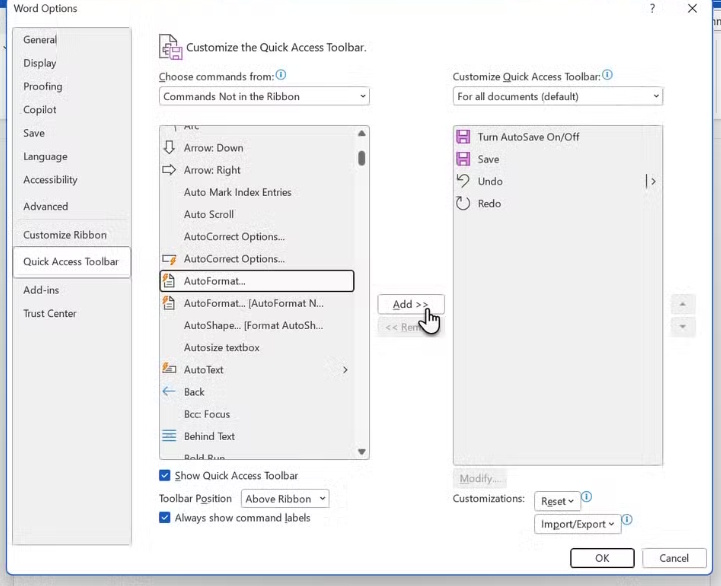Open the Choose commands from dropdown
The width and height of the screenshot is (721, 586).
264,96
